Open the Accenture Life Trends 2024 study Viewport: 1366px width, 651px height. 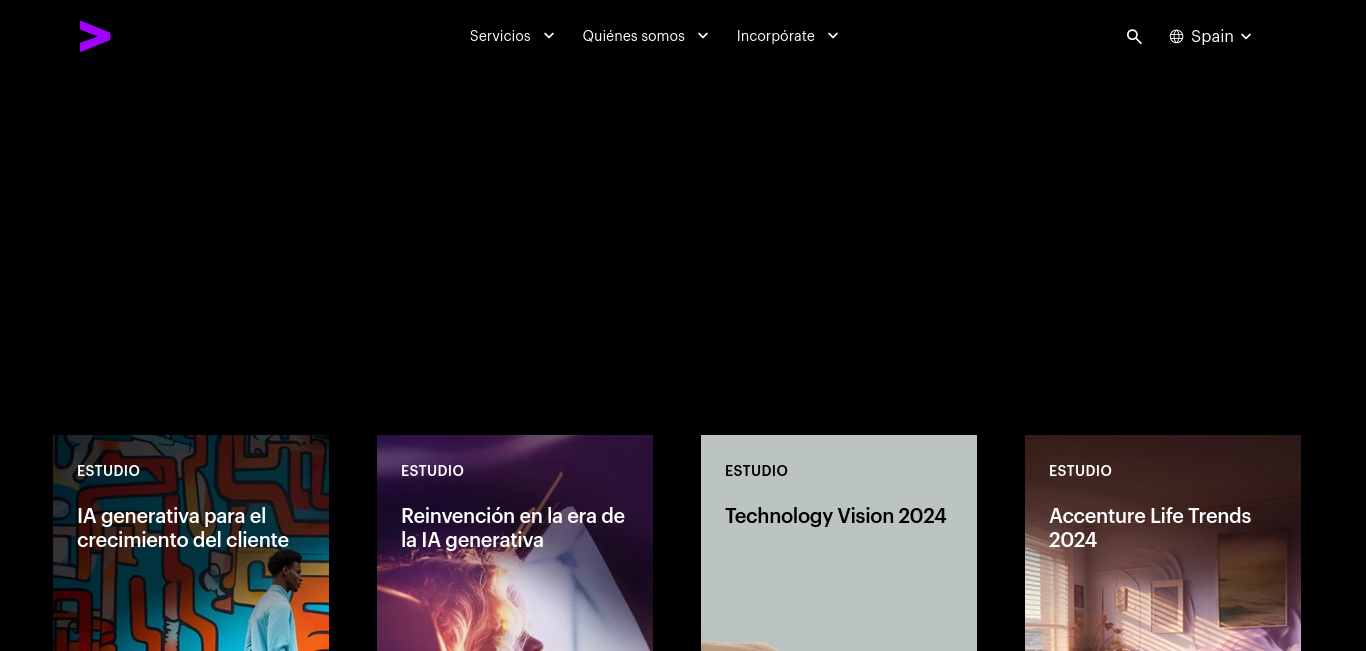(1150, 528)
